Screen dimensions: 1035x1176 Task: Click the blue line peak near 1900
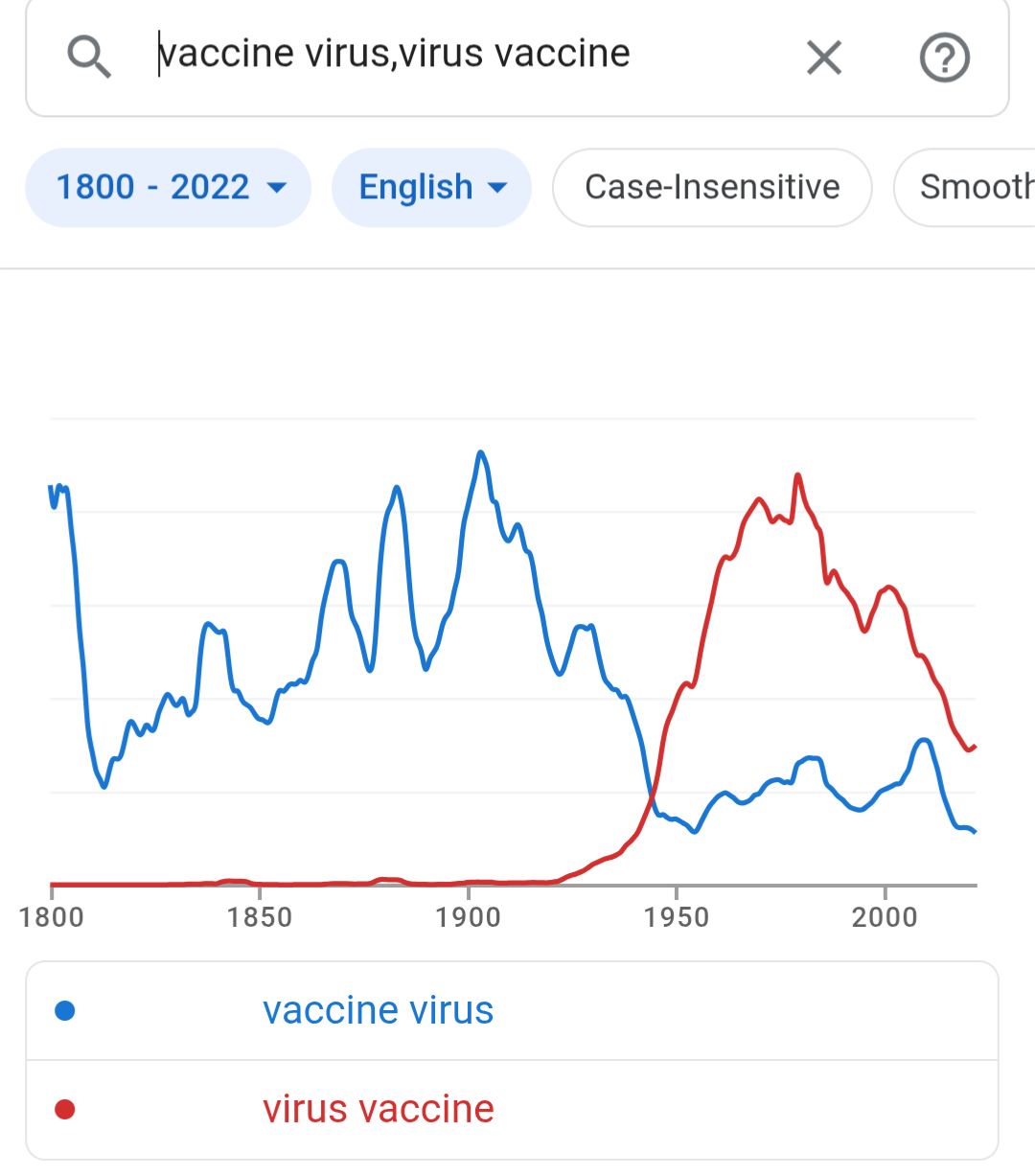tap(480, 452)
